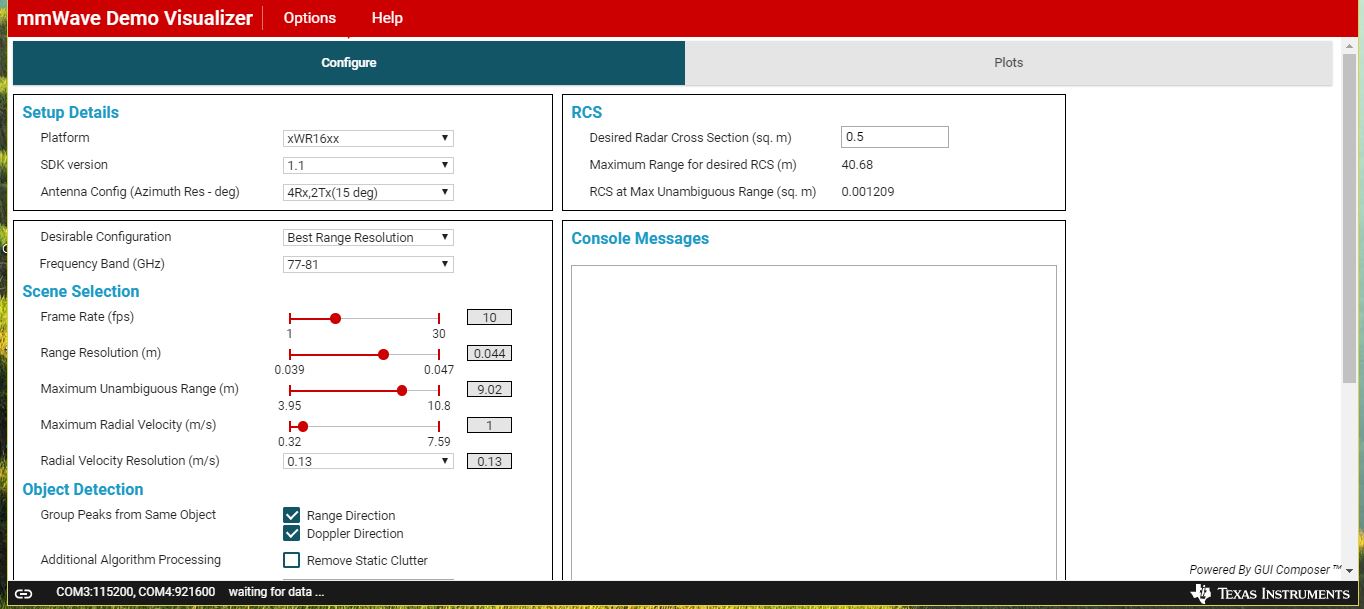Select the Configure tab
The height and width of the screenshot is (609, 1364).
349,62
